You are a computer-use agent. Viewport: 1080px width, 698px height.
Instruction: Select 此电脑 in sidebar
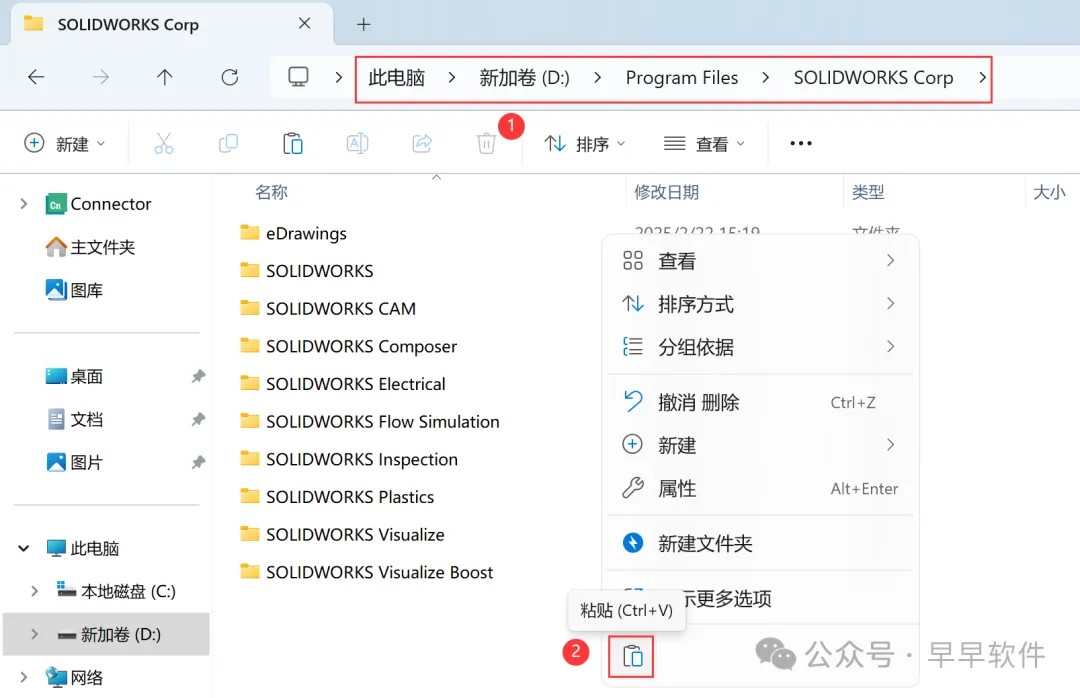(x=83, y=548)
